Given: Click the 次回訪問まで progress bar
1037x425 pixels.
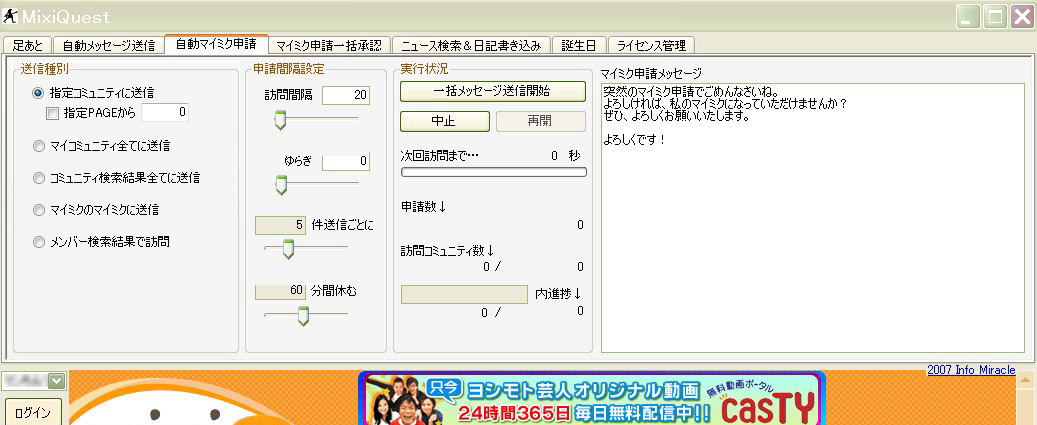Looking at the screenshot, I should click(x=493, y=173).
